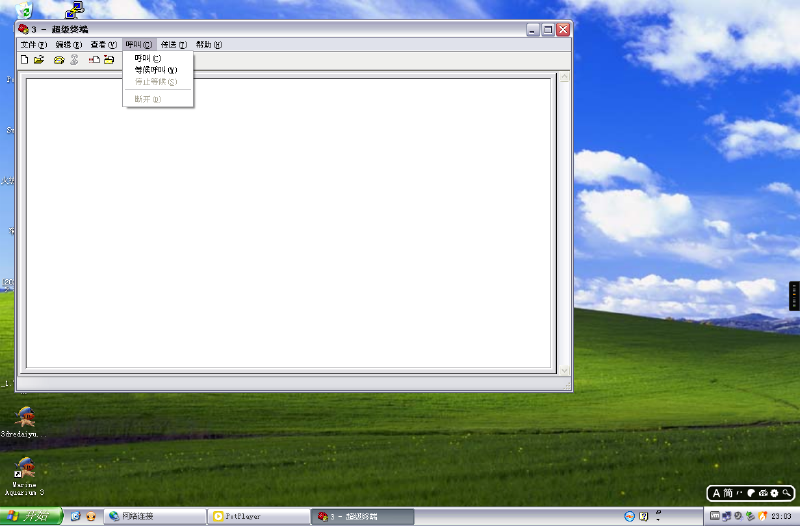Click the Disconnect toolbar icon
The width and height of the screenshot is (800, 526).
74,60
